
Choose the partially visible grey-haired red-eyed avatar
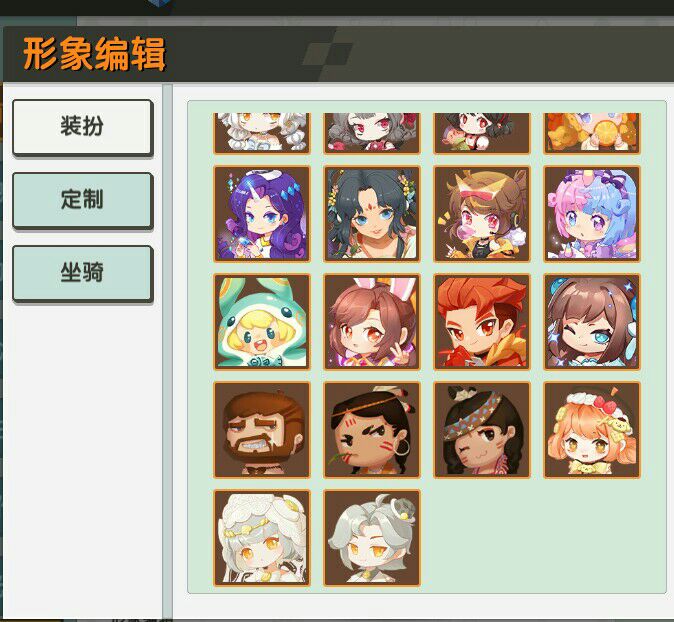tap(372, 133)
